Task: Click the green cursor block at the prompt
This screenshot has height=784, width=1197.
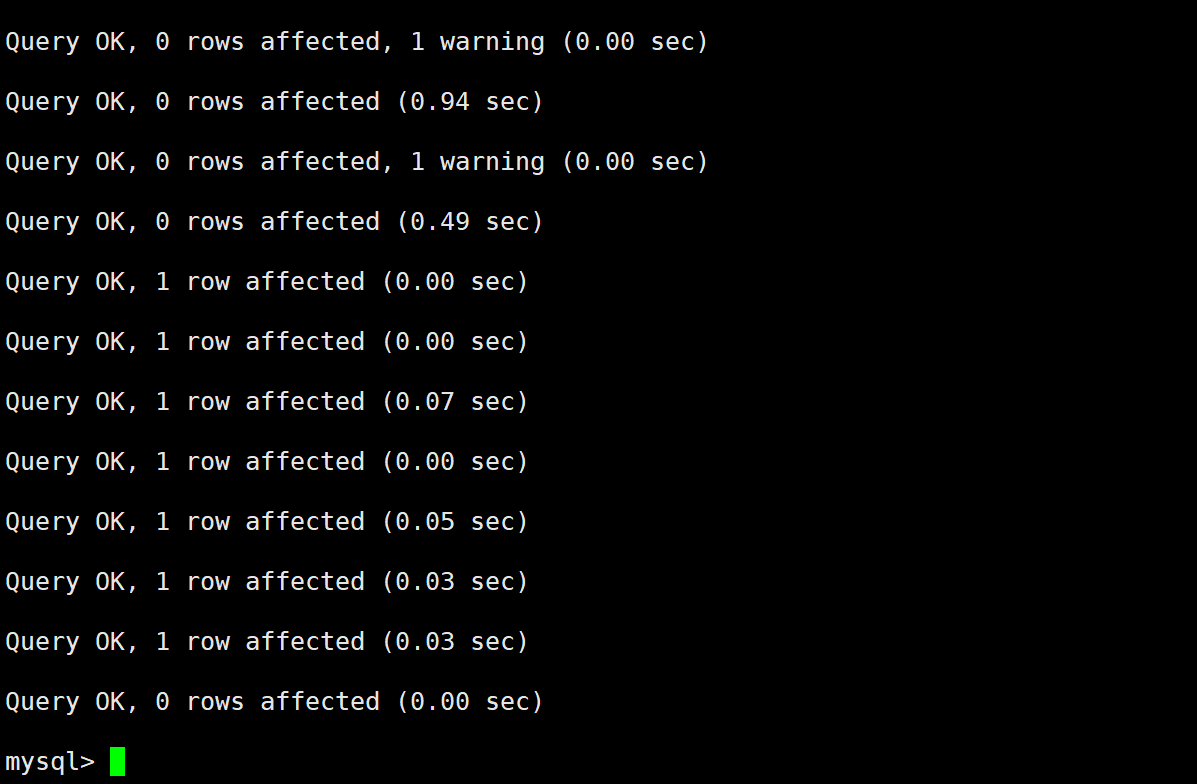Action: coord(117,761)
